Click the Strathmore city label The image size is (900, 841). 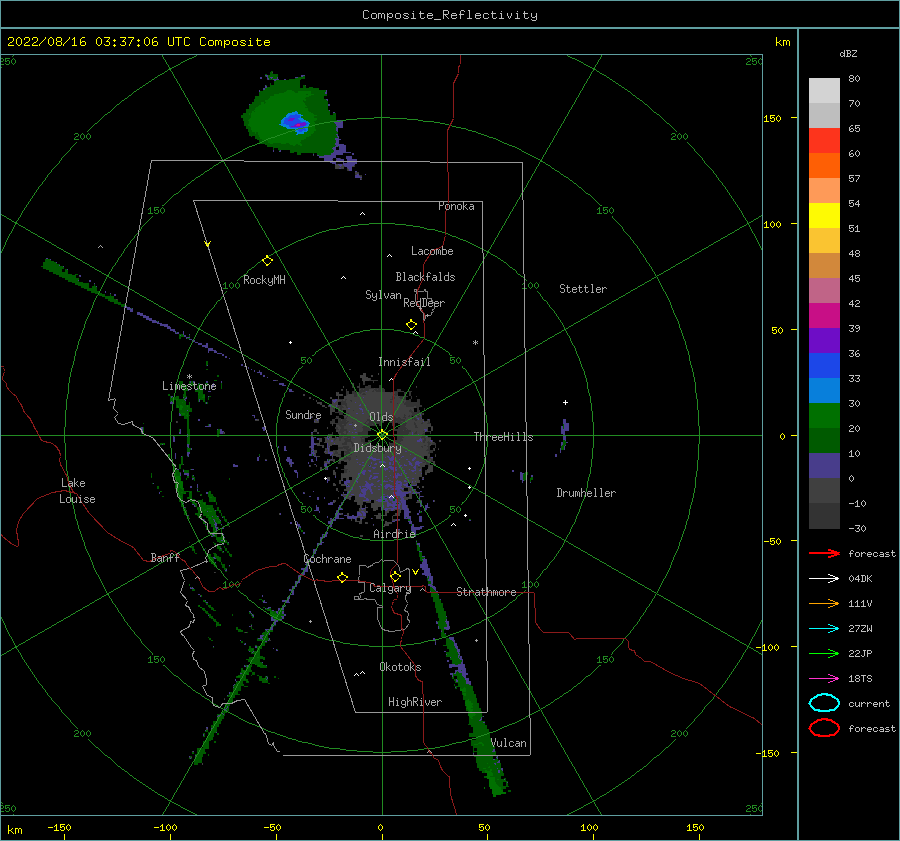(486, 592)
